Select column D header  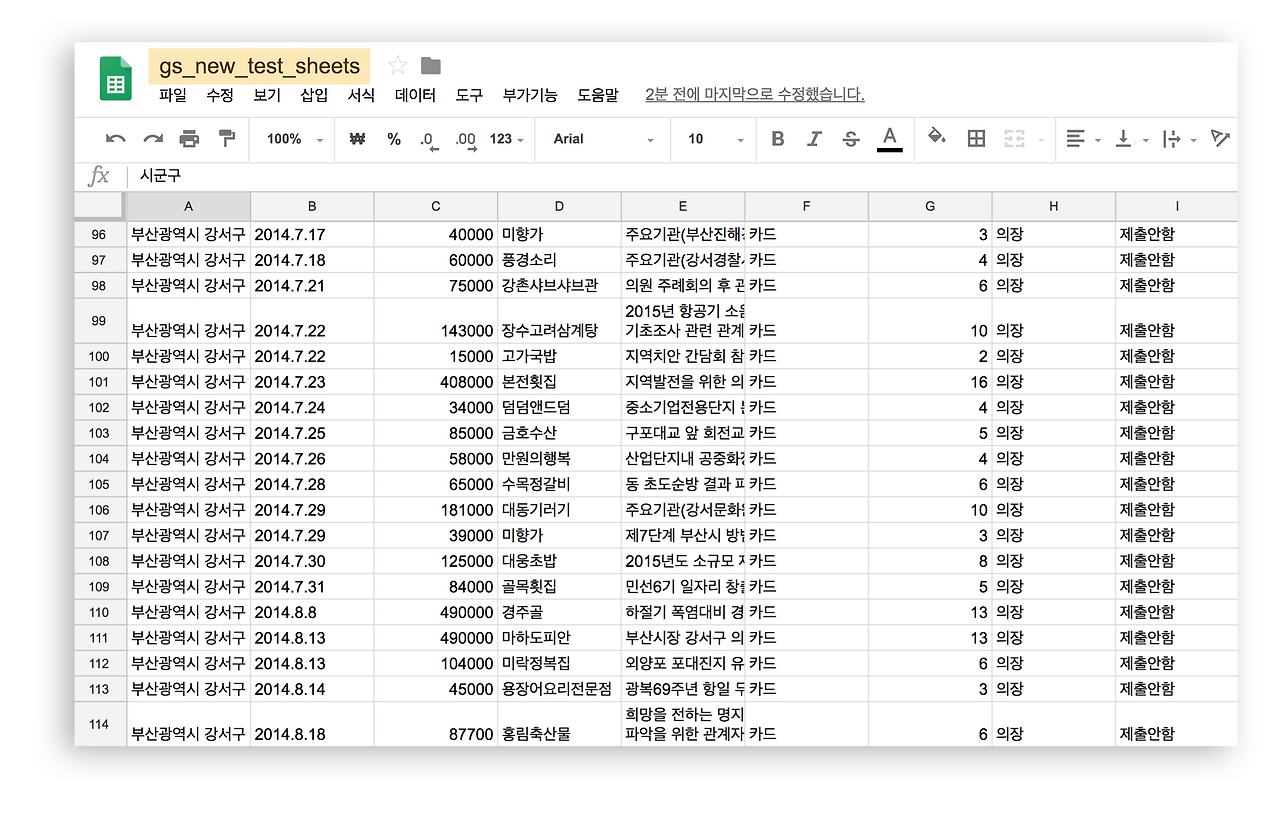click(559, 206)
